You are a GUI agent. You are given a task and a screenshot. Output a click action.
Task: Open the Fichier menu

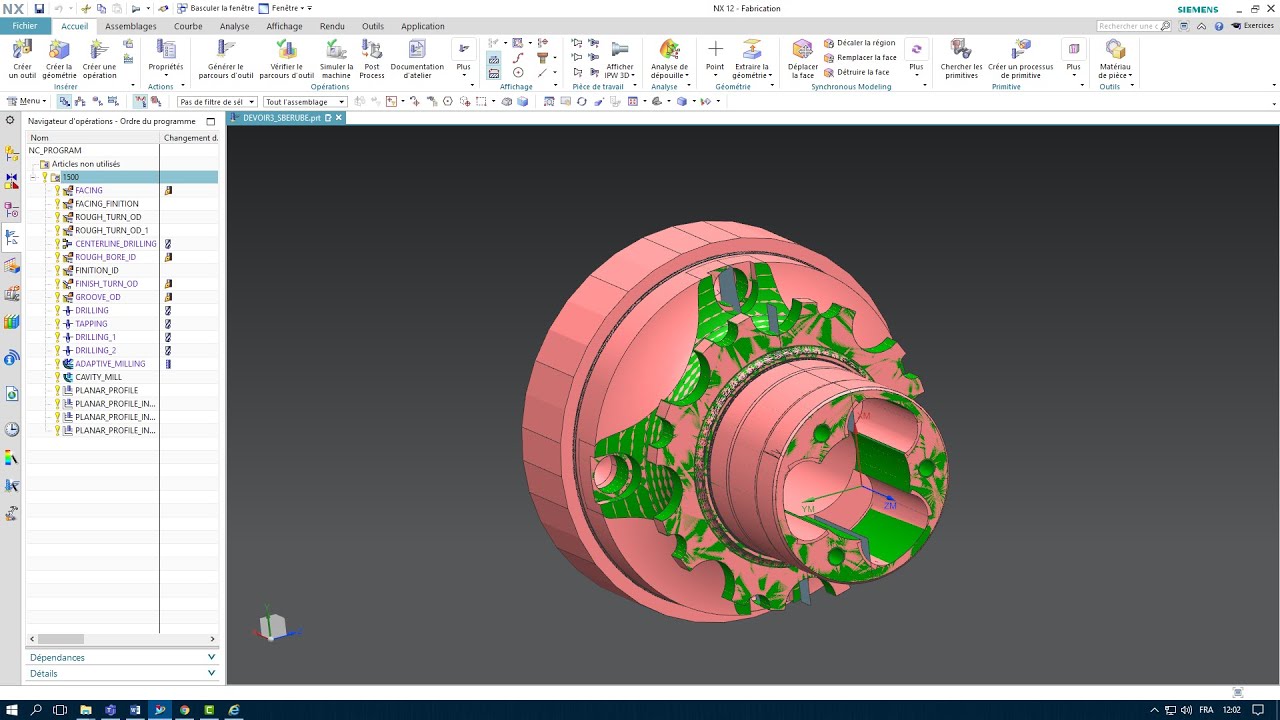click(x=25, y=26)
